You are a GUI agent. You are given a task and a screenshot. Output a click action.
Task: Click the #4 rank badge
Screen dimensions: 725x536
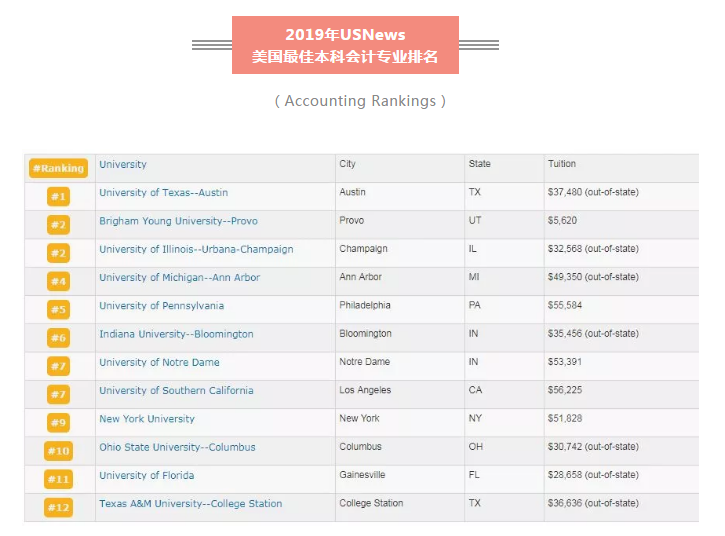pos(58,281)
